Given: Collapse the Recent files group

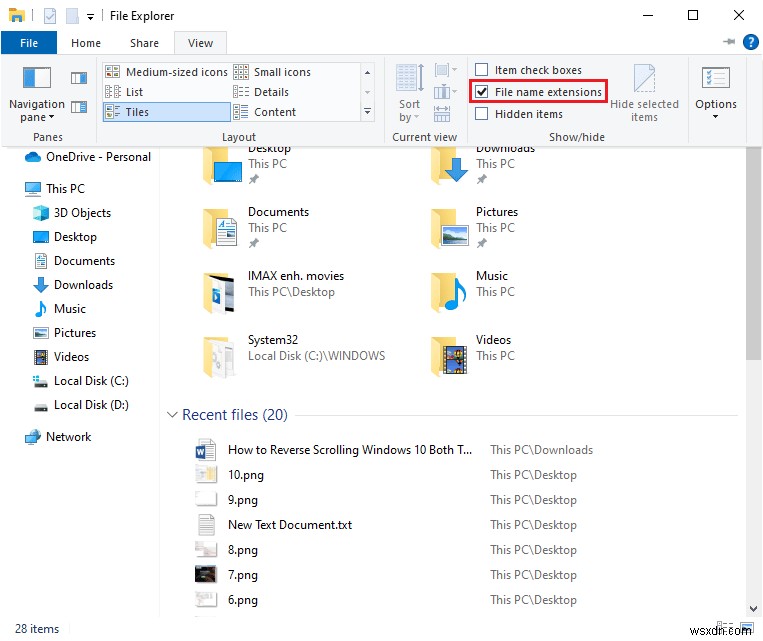Looking at the screenshot, I should pyautogui.click(x=172, y=415).
